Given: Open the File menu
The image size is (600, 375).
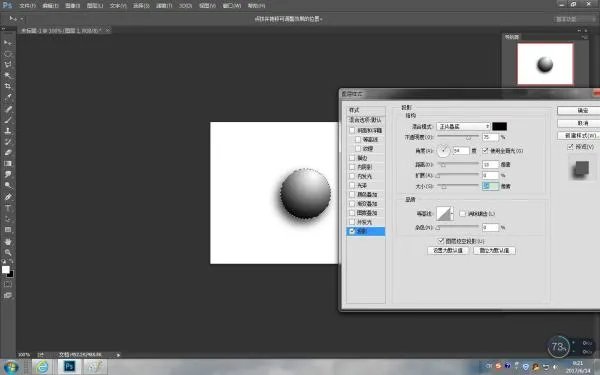Looking at the screenshot, I should tap(27, 6).
